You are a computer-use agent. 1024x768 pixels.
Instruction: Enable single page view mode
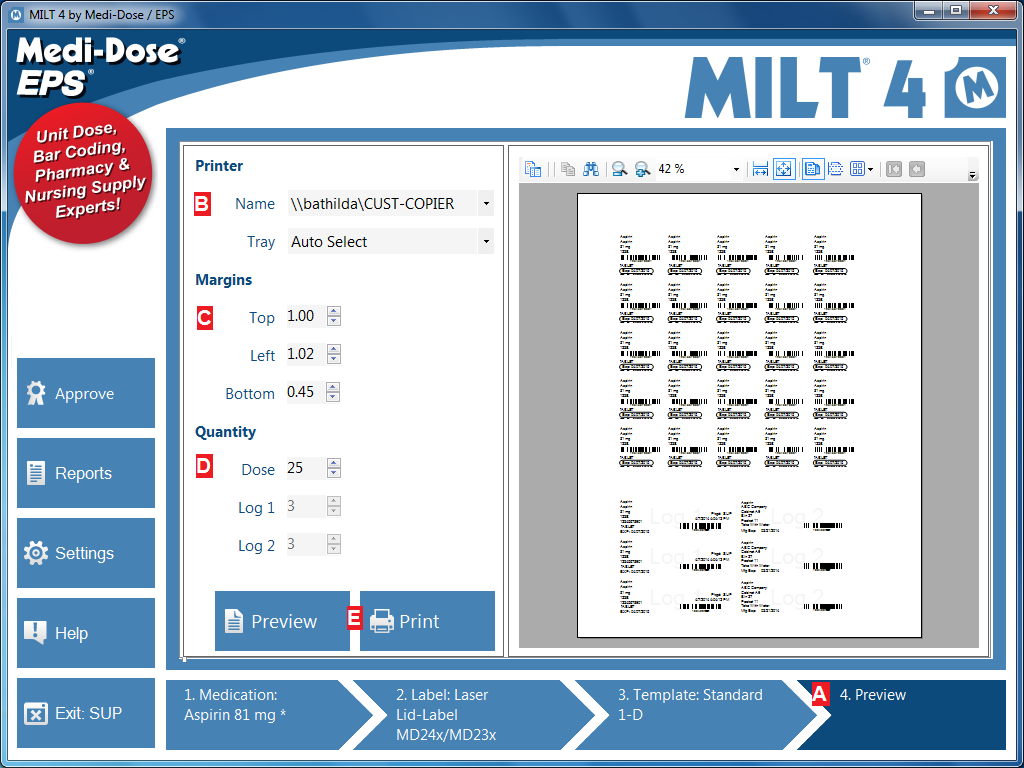coord(812,169)
